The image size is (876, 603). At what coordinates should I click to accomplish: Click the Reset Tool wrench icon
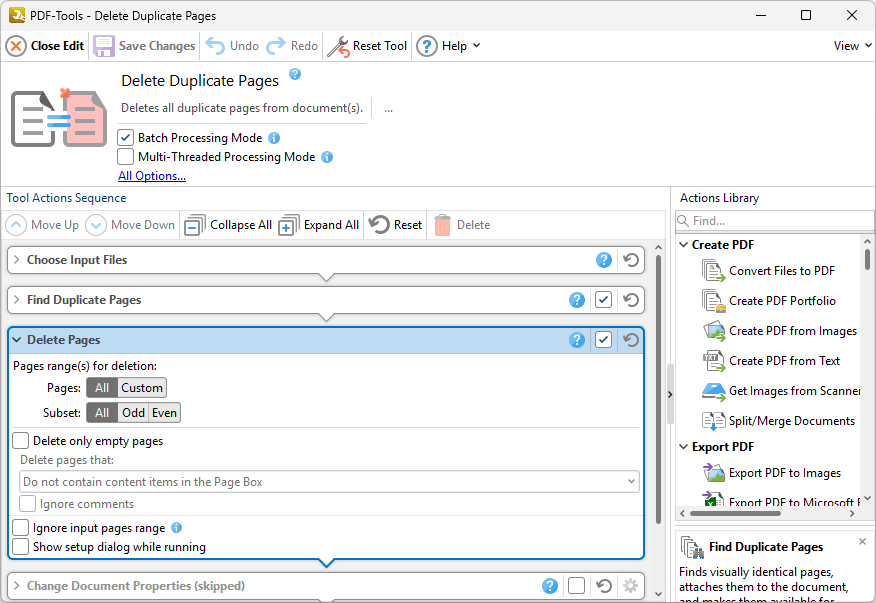pos(339,46)
